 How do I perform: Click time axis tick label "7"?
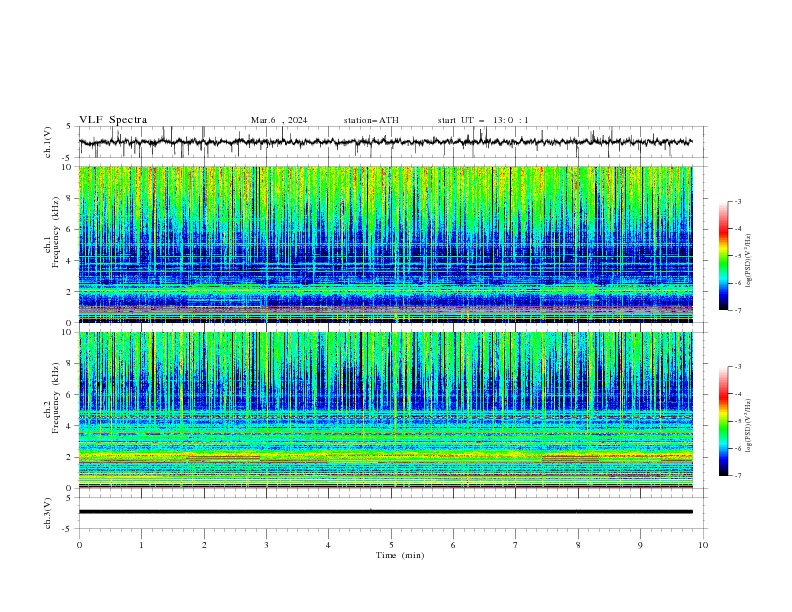point(516,545)
